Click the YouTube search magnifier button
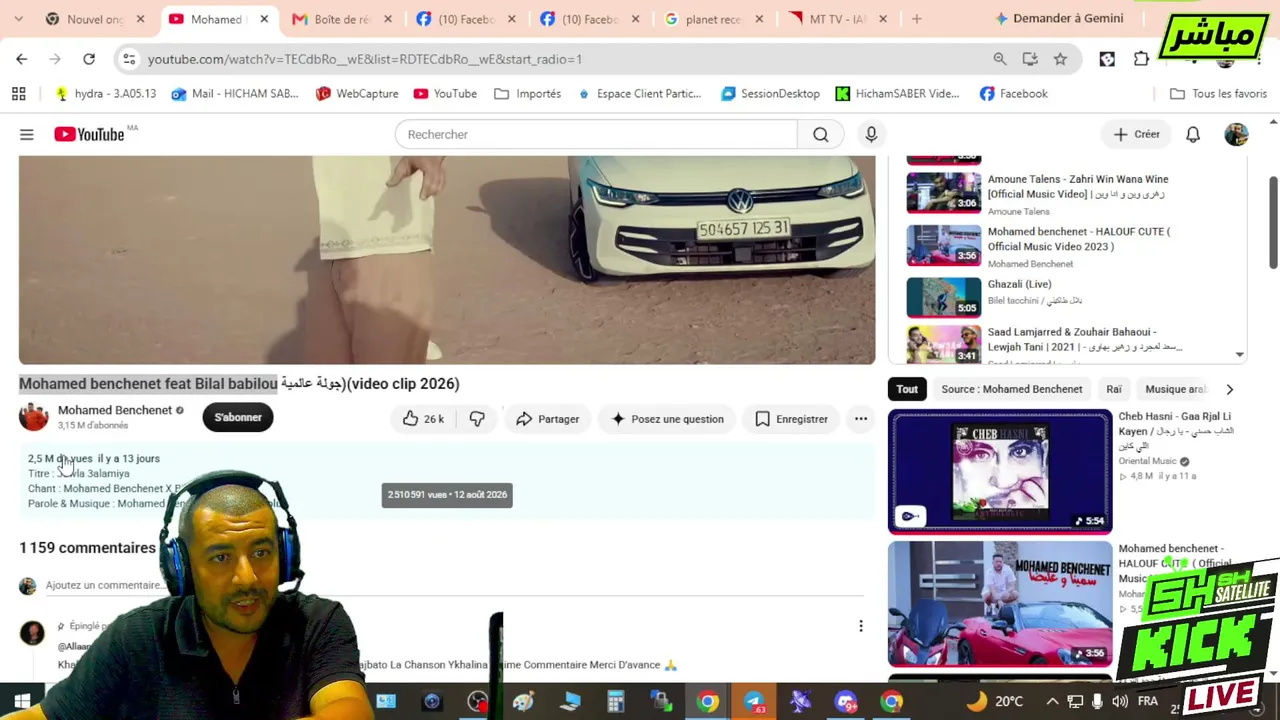The width and height of the screenshot is (1280, 720). [x=821, y=134]
